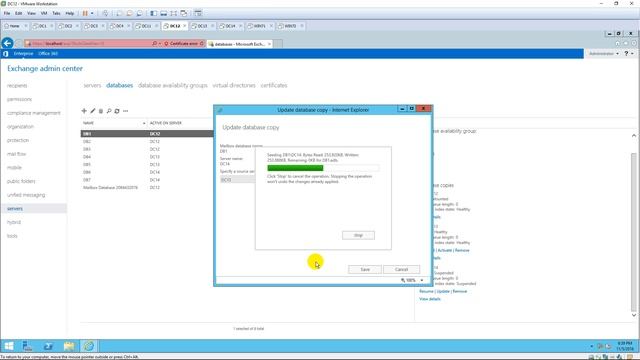Switch to the certificates tab
640x360 pixels.
tap(274, 85)
